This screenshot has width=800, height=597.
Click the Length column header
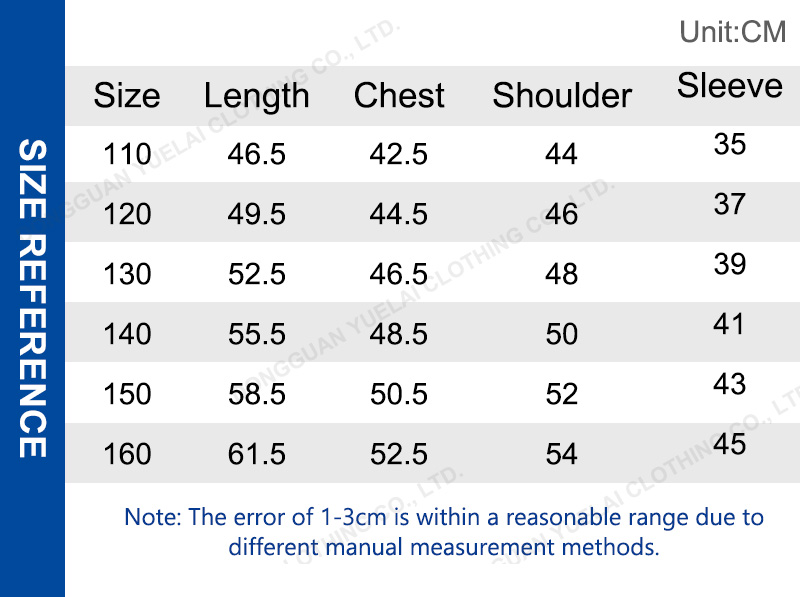[257, 96]
